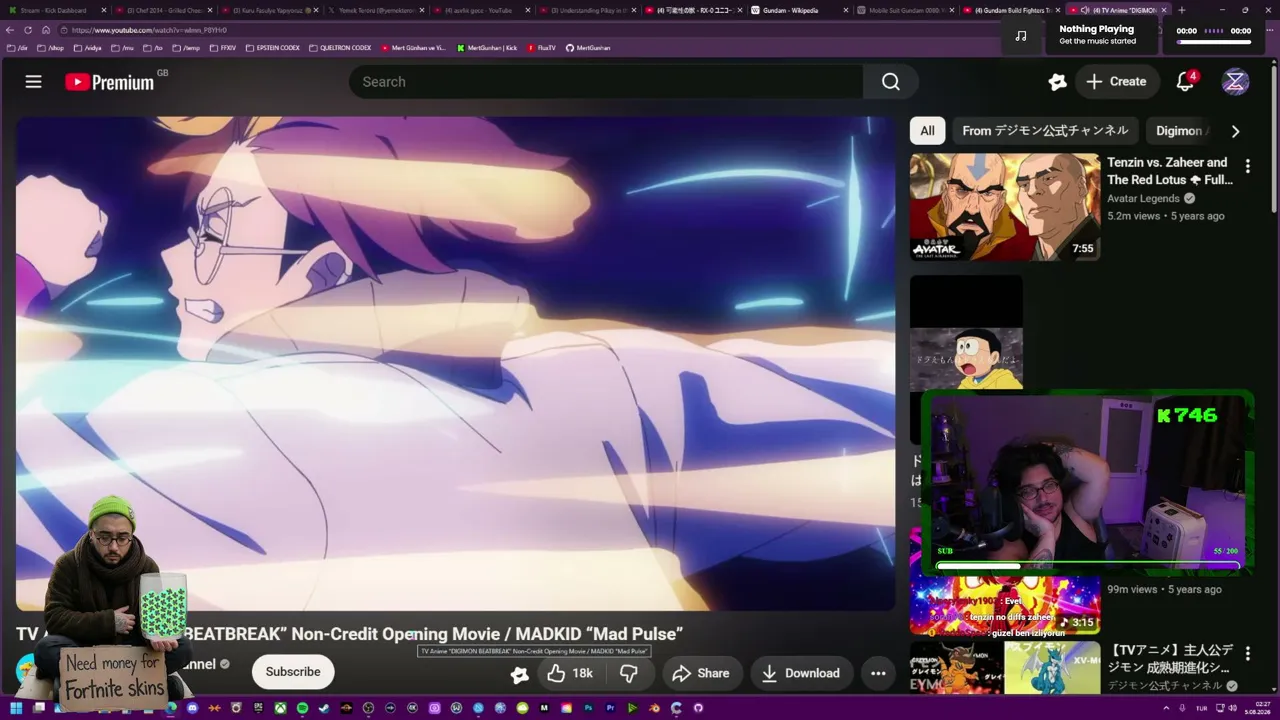Open Blender from the taskbar
Viewport: 1280px width, 720px height.
(x=655, y=708)
